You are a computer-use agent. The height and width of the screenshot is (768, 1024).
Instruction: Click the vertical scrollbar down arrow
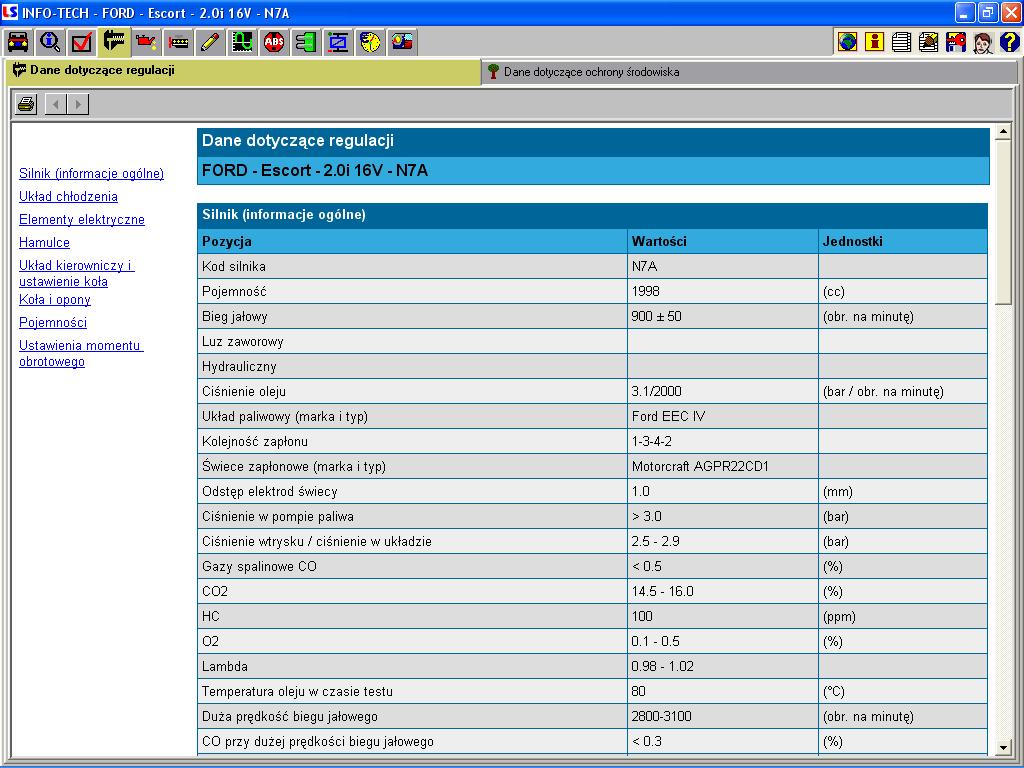pyautogui.click(x=1004, y=748)
